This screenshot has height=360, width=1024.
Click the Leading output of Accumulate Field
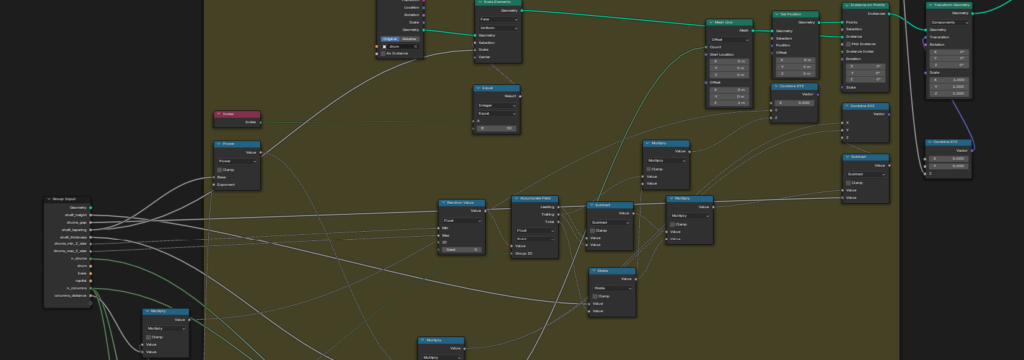(x=558, y=207)
